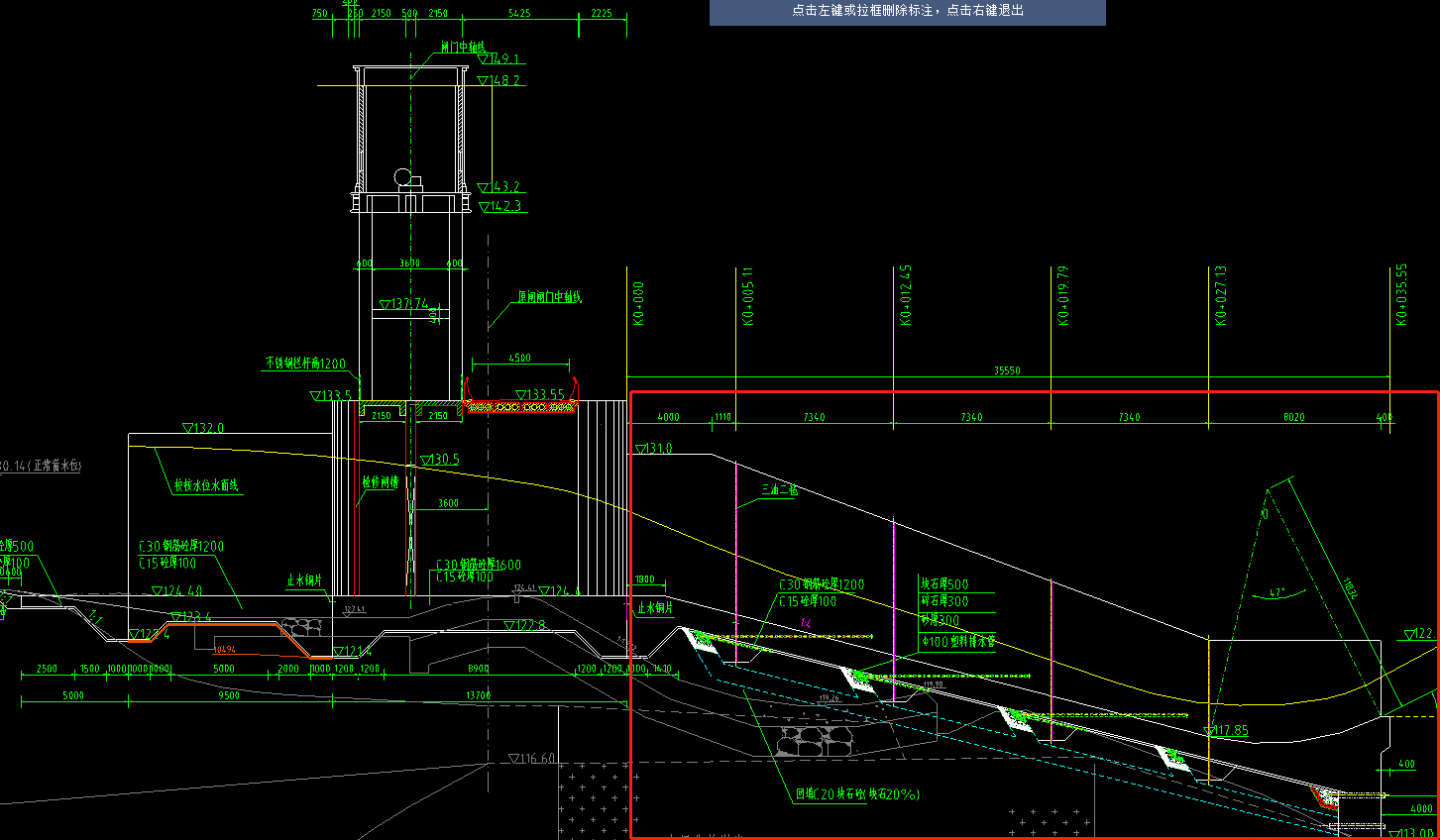1440x840 pixels.
Task: Select station label K0+027.13
Action: [x=1221, y=295]
